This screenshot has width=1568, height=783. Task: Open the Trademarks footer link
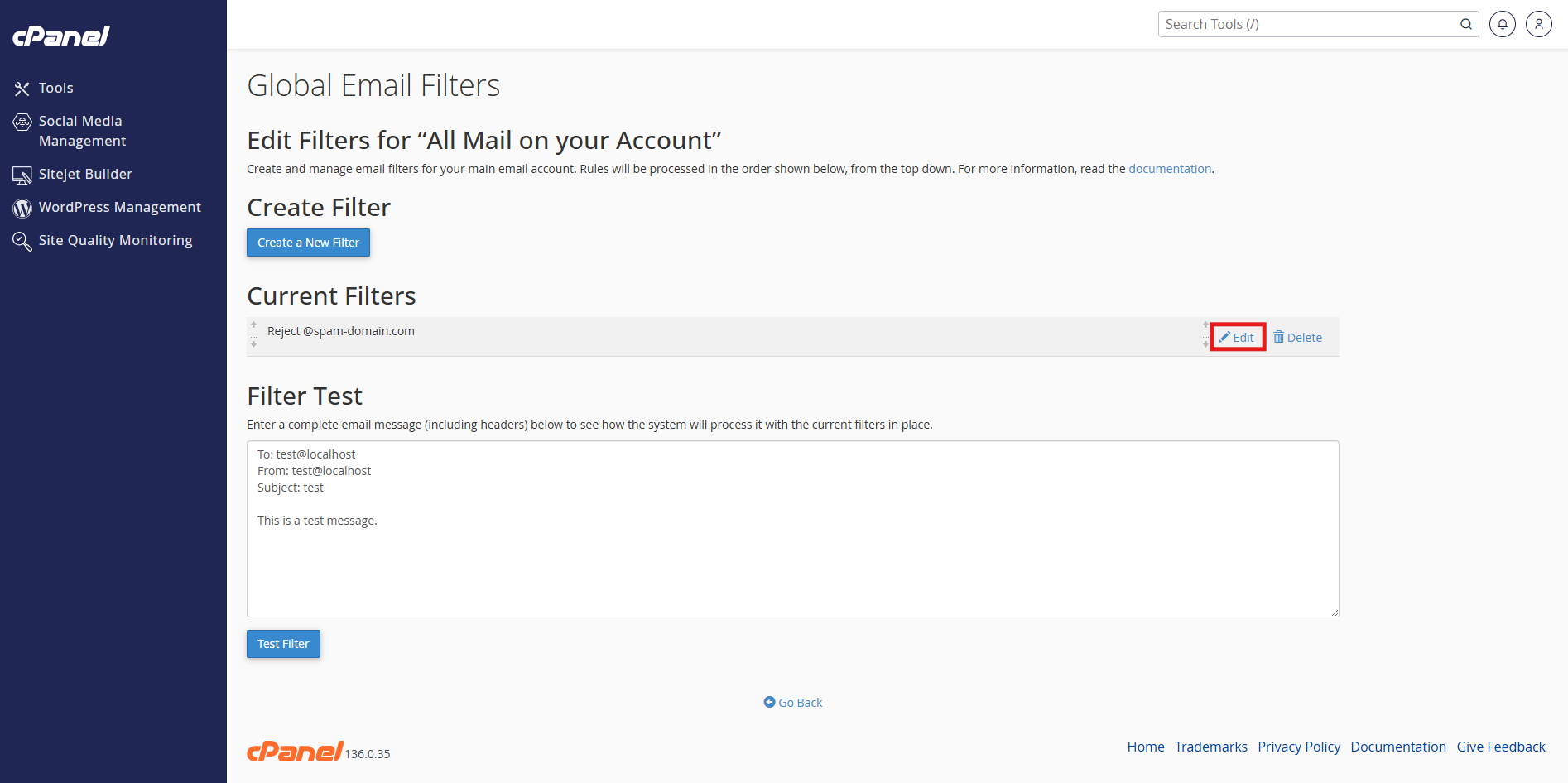[1211, 747]
